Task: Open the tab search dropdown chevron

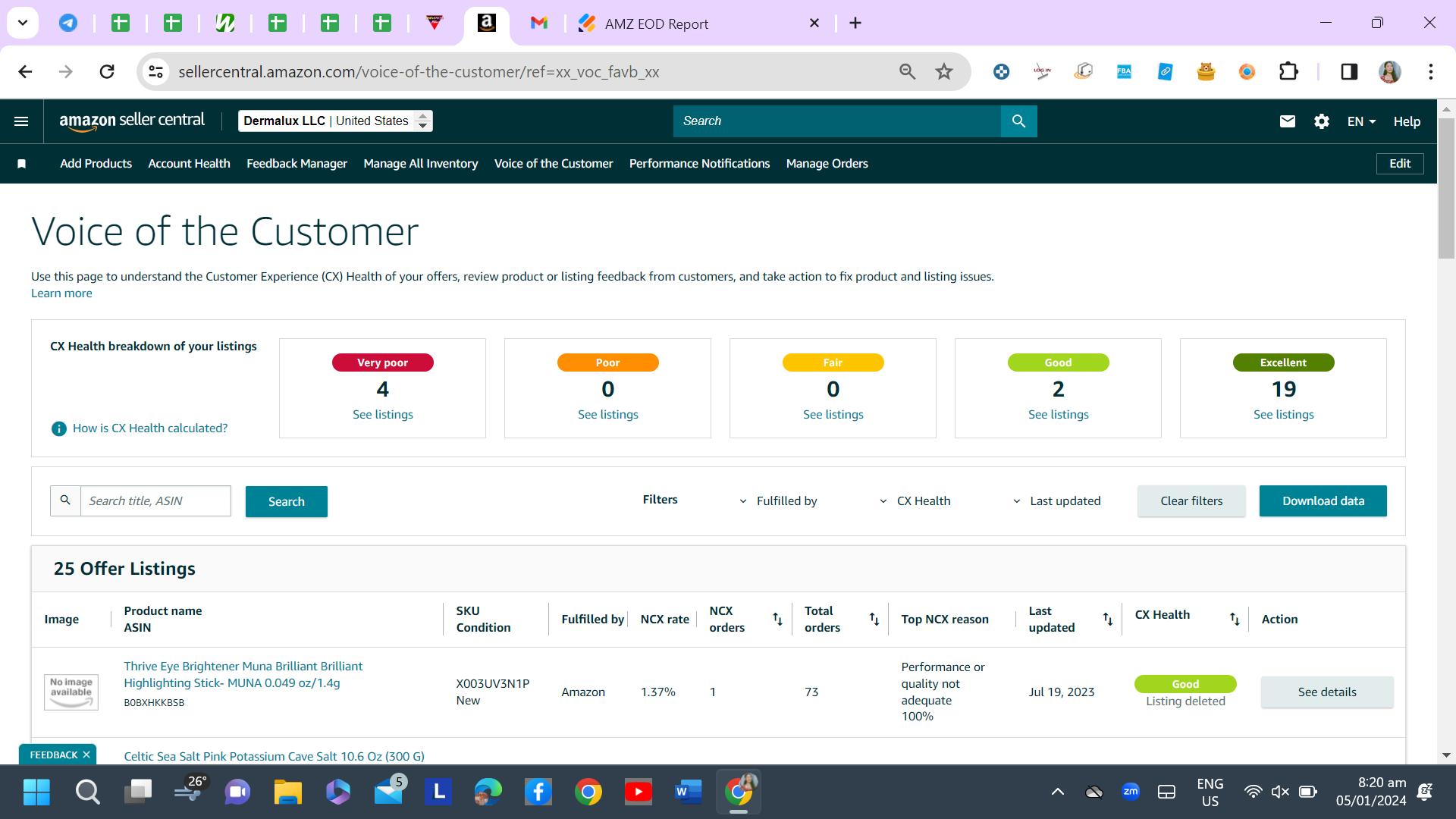Action: 23,23
